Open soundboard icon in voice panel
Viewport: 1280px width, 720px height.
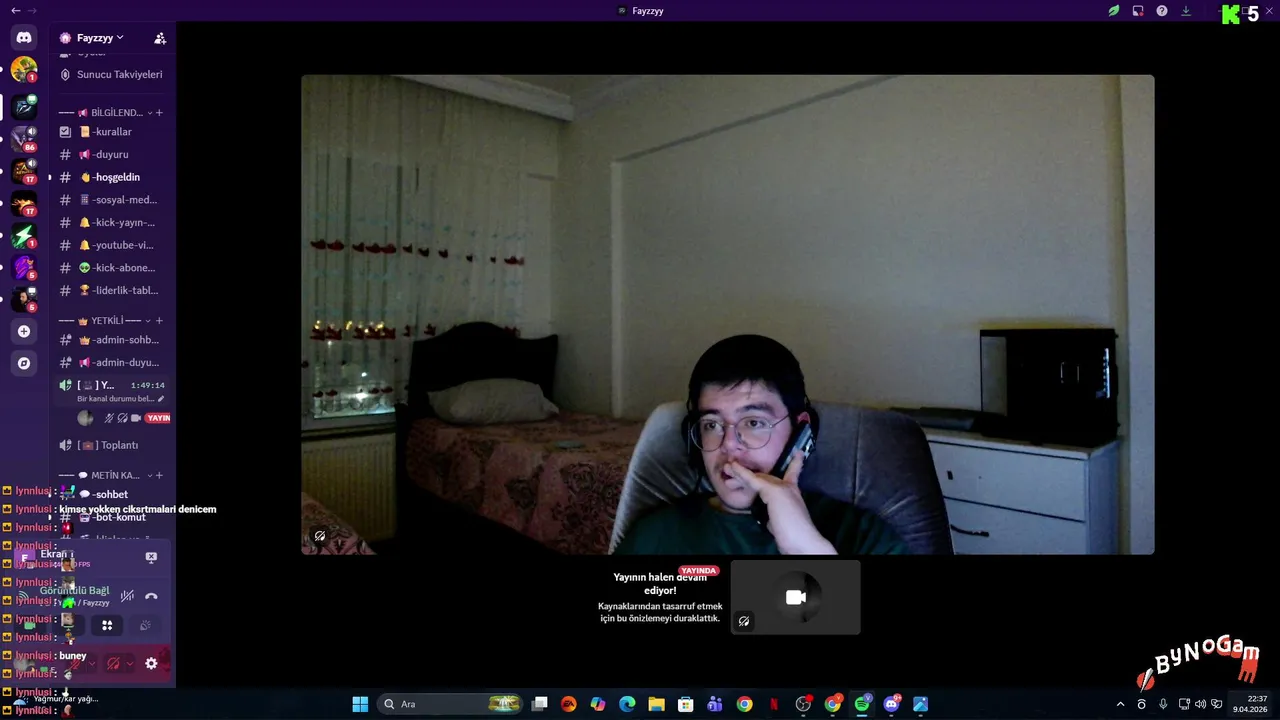(145, 625)
